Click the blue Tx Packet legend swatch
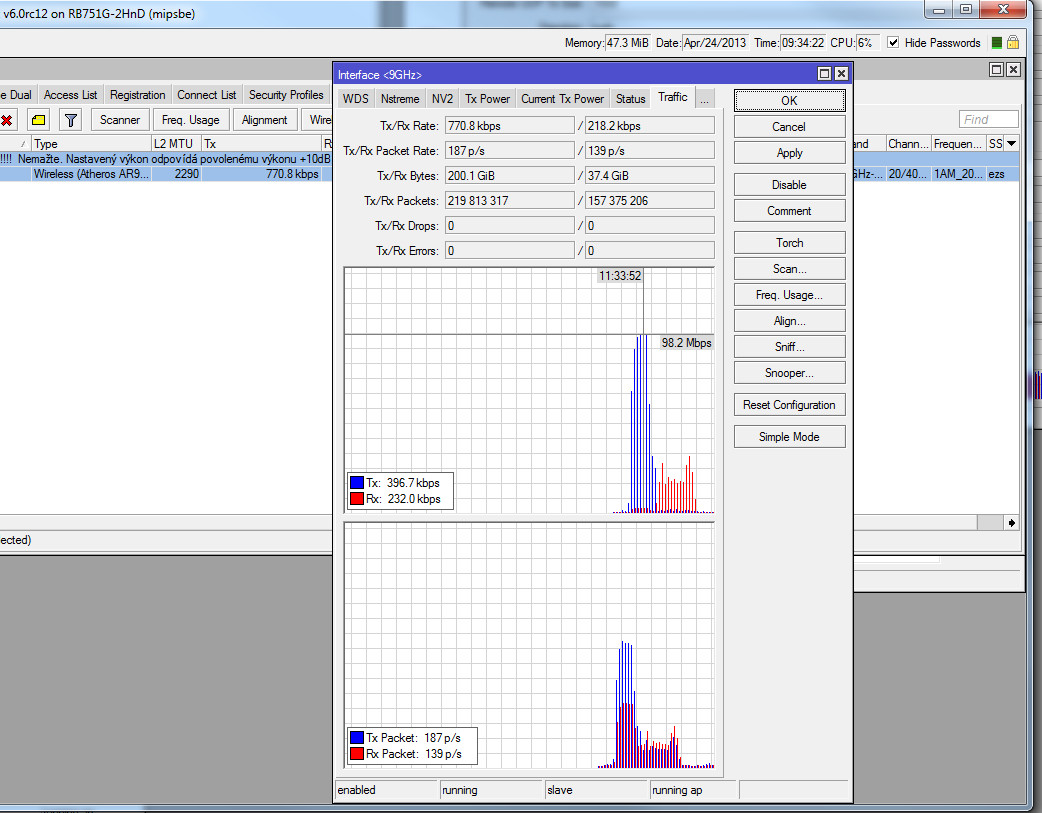Viewport: 1042px width, 813px height. click(357, 738)
